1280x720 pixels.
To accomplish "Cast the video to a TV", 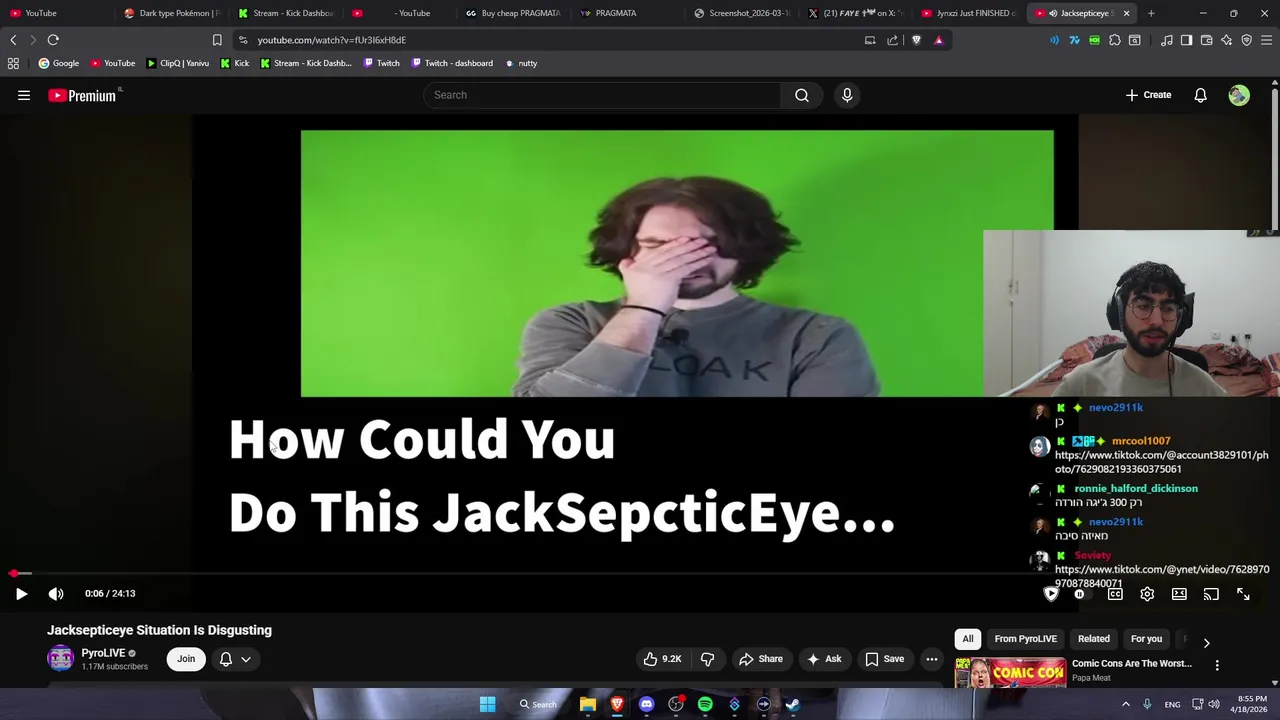I will click(1211, 594).
